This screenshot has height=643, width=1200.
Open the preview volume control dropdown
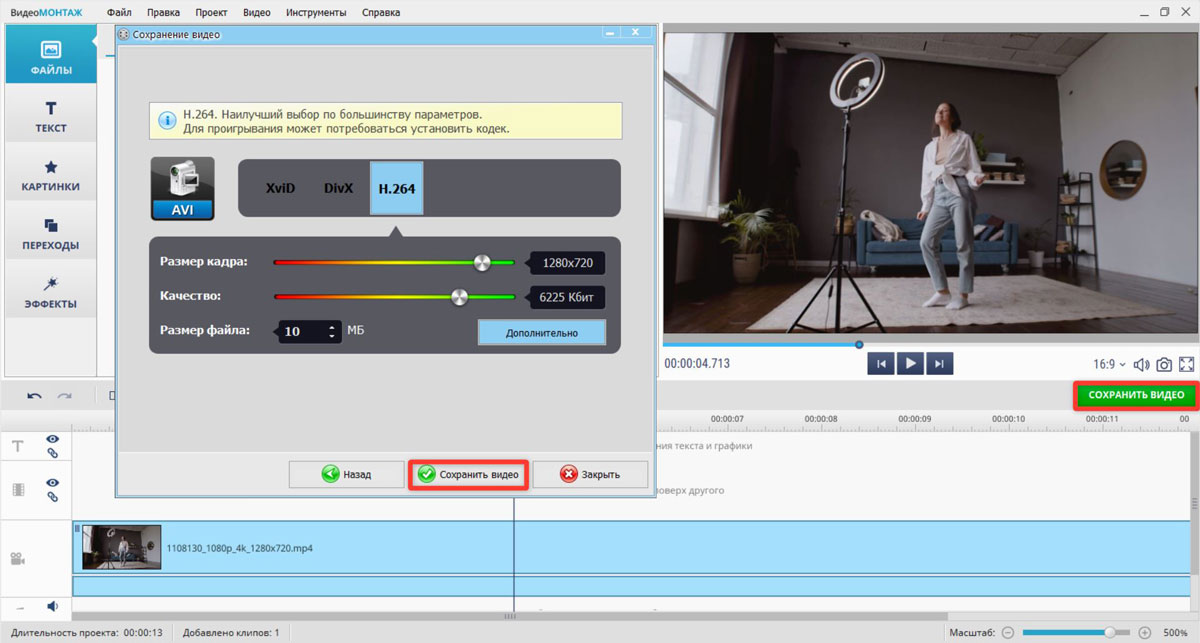click(1141, 364)
